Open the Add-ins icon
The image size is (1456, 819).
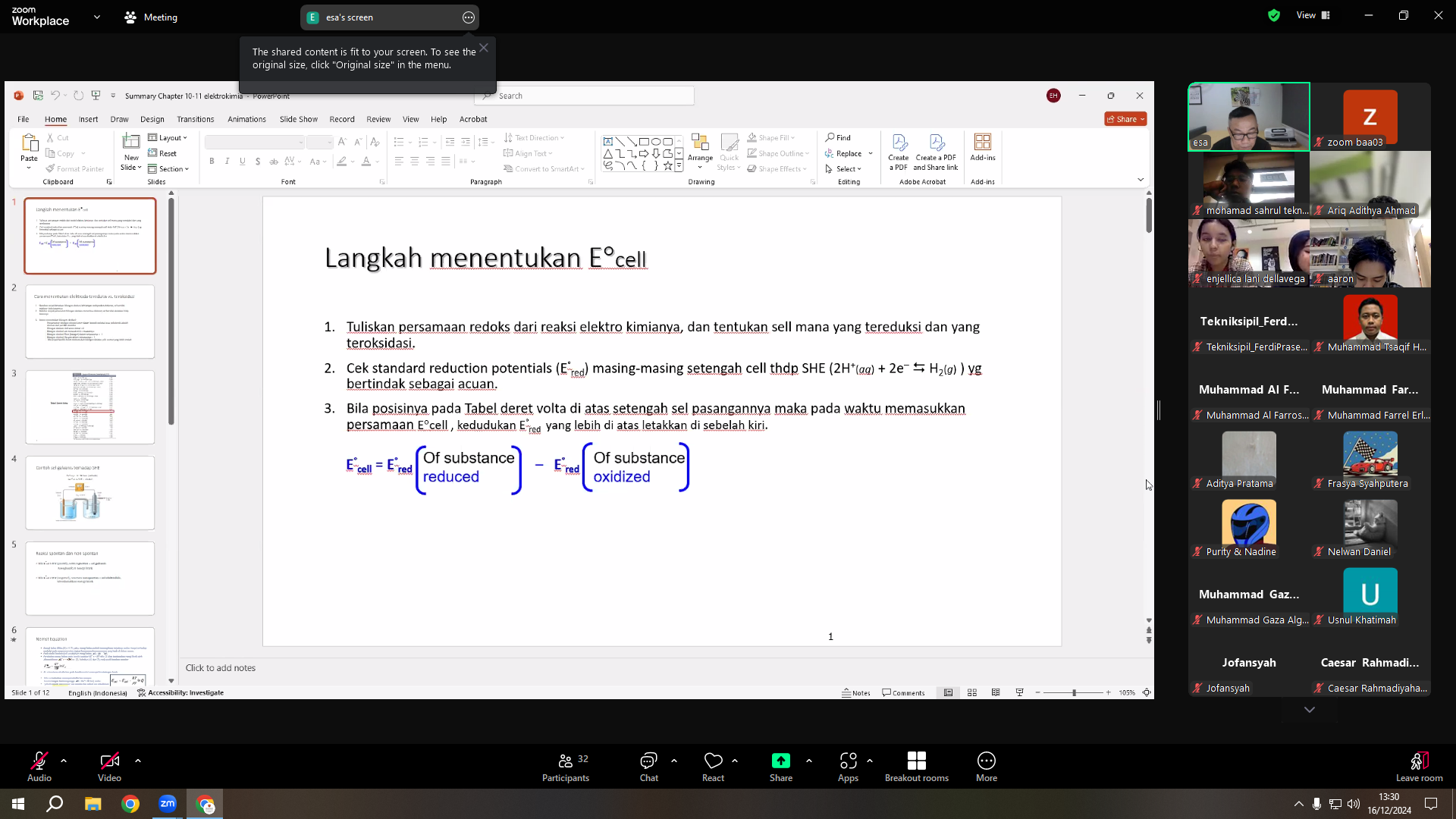point(983,142)
